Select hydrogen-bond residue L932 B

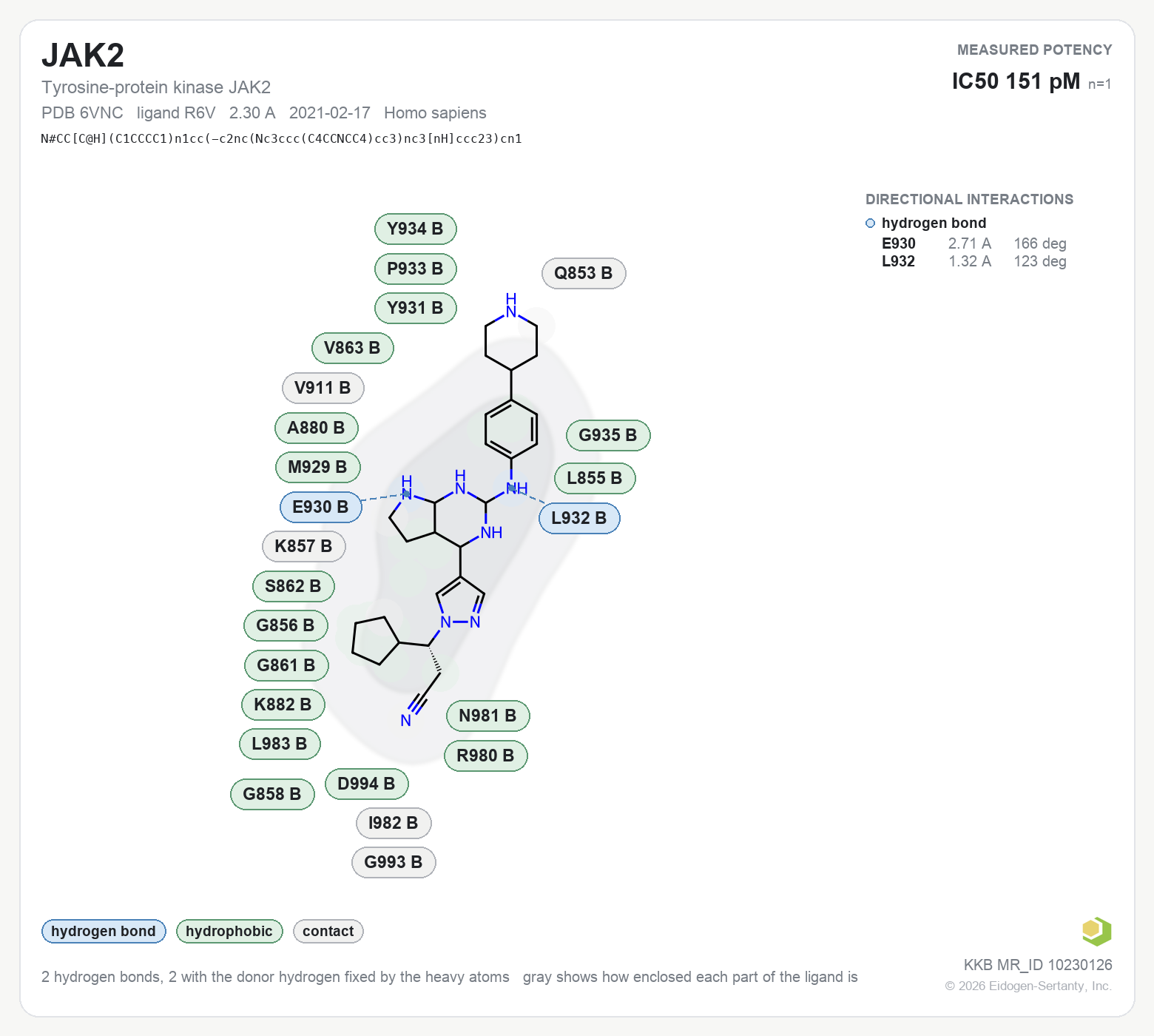point(579,518)
